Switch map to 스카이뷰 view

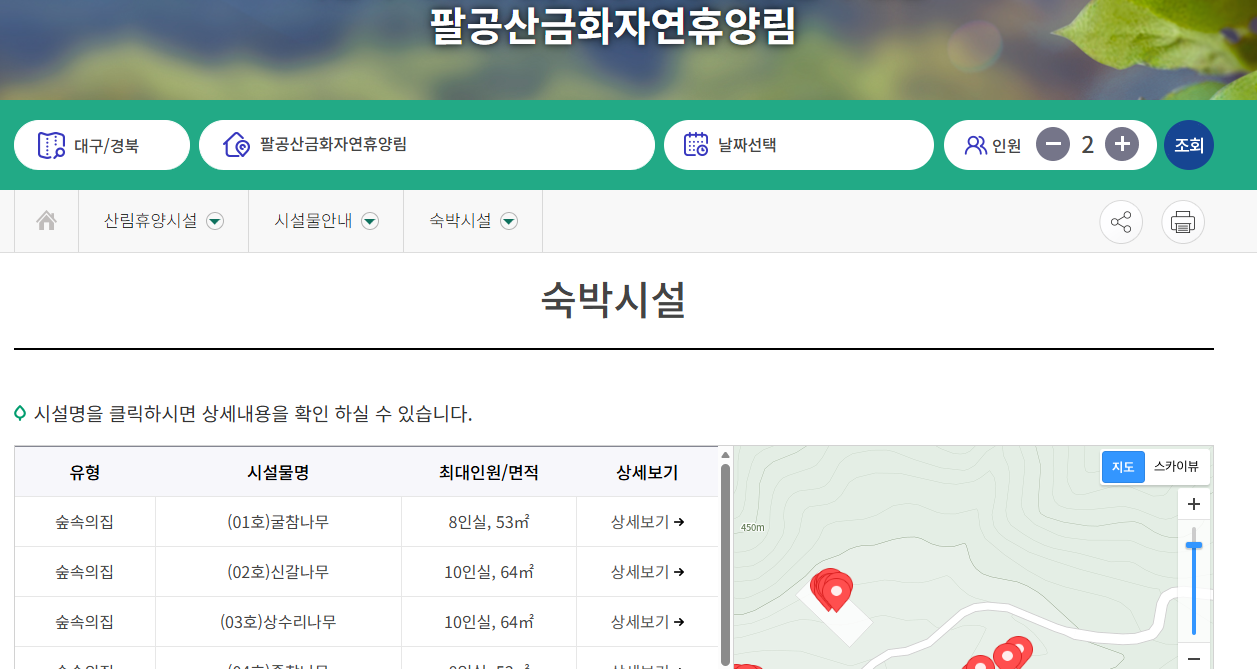(x=1176, y=467)
